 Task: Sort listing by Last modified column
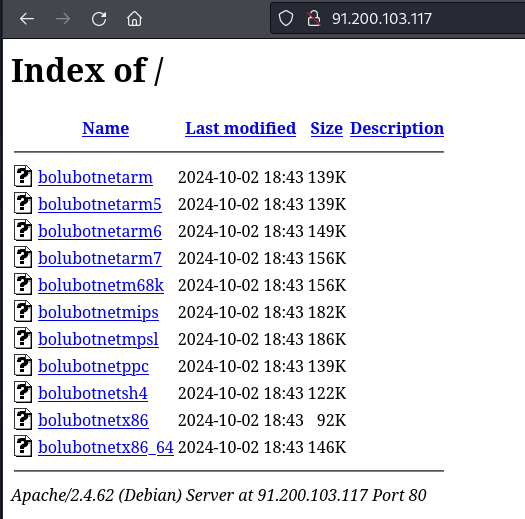tap(240, 128)
